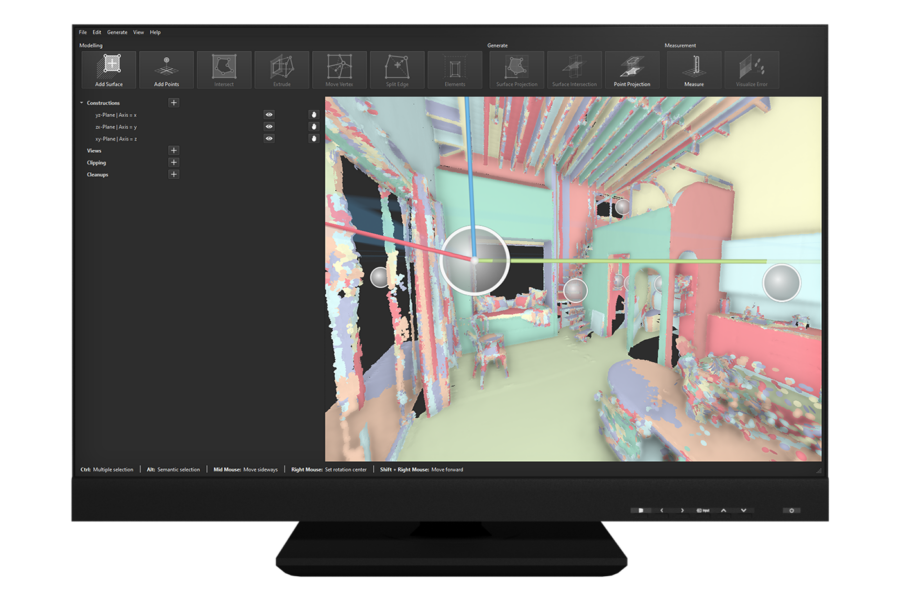Collapse the Constructions tree section

(x=81, y=103)
